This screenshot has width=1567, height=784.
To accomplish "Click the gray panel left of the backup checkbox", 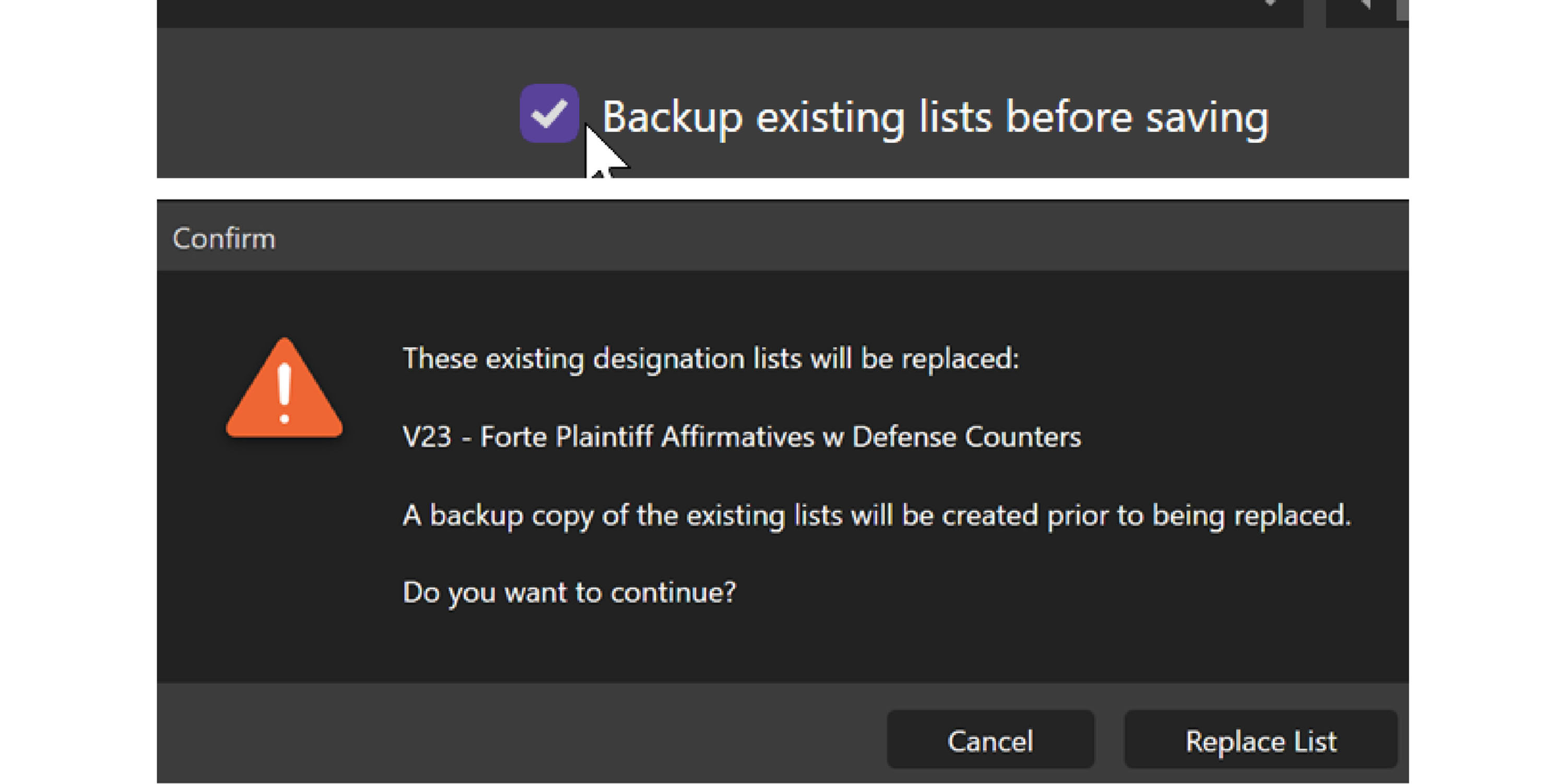I will pyautogui.click(x=335, y=110).
